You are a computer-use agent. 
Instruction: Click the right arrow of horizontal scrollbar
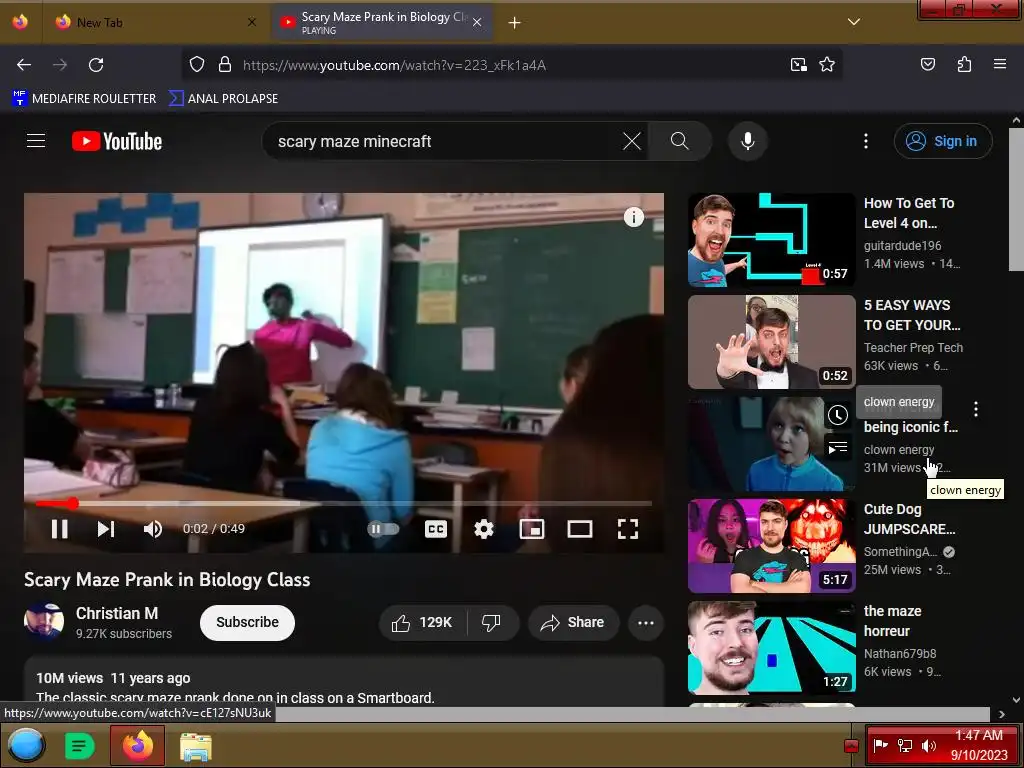1002,714
